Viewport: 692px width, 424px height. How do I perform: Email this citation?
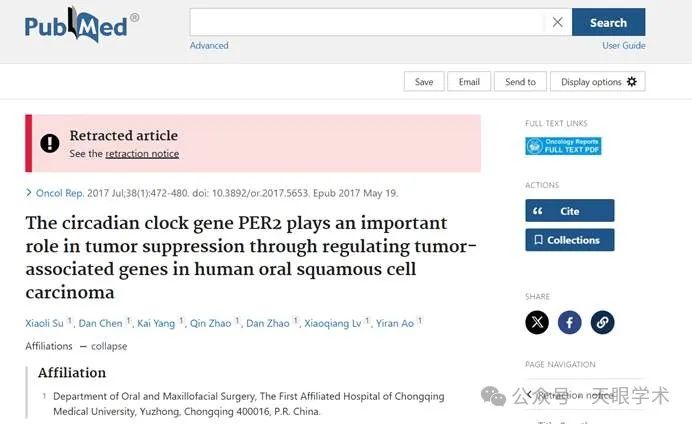469,82
